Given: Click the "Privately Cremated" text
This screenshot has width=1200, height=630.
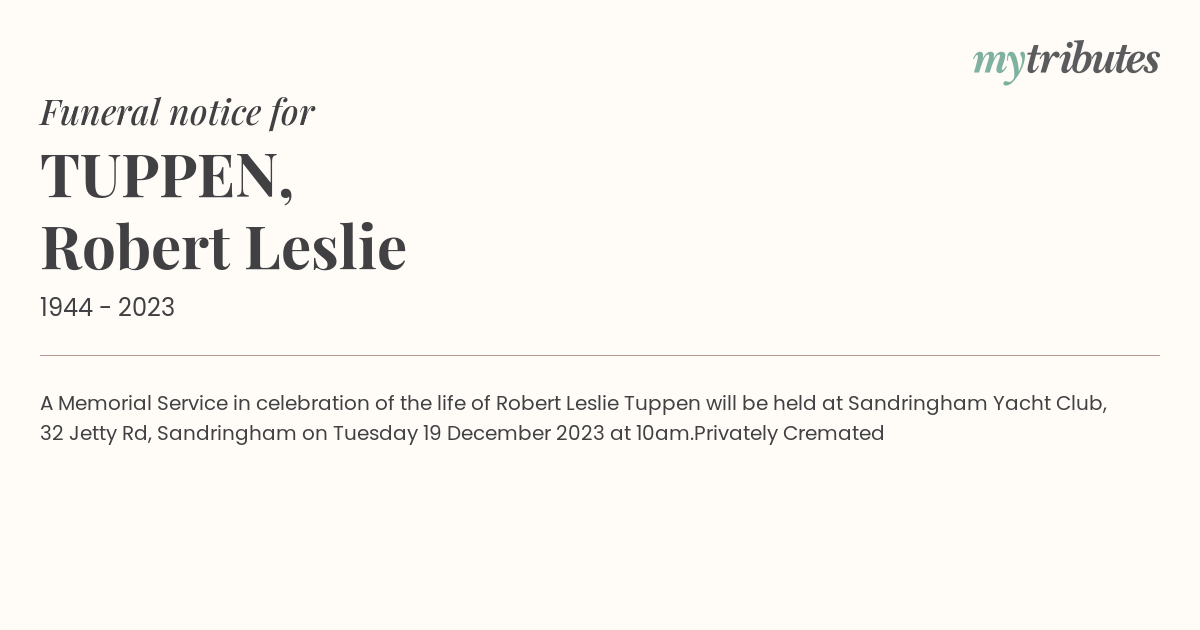Looking at the screenshot, I should click(790, 434).
